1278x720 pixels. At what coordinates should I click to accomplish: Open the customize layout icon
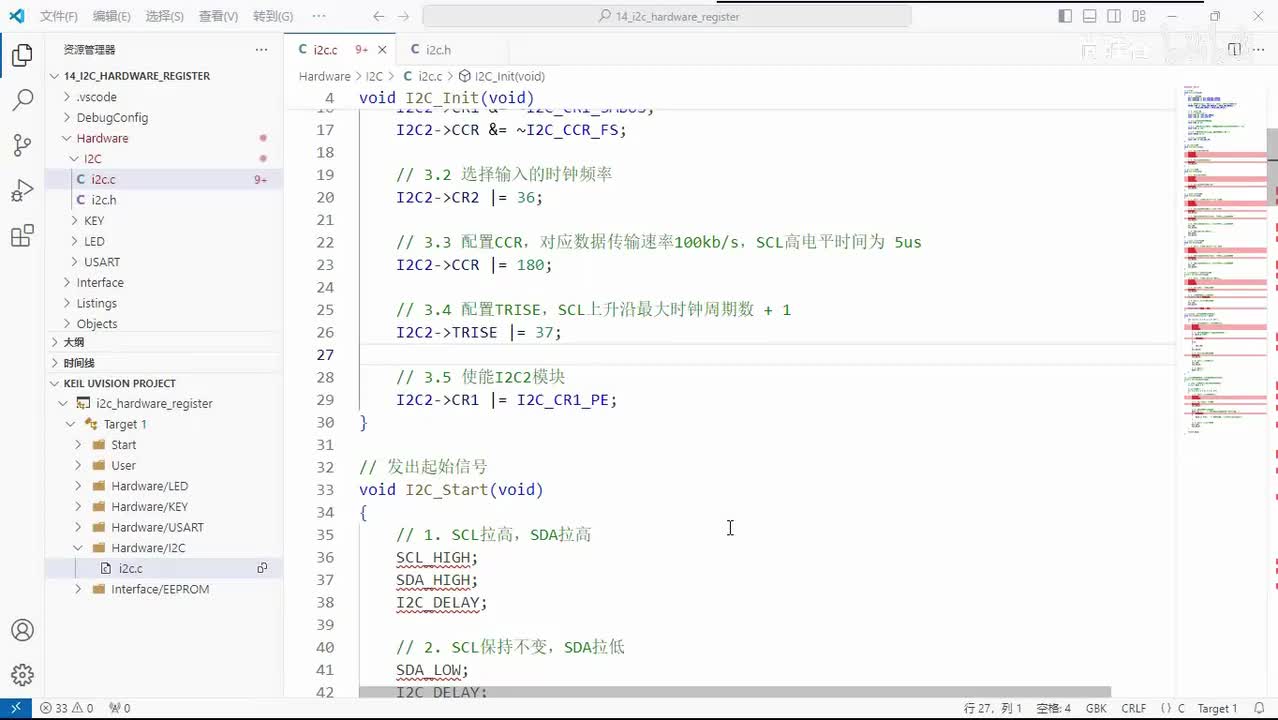(1140, 16)
